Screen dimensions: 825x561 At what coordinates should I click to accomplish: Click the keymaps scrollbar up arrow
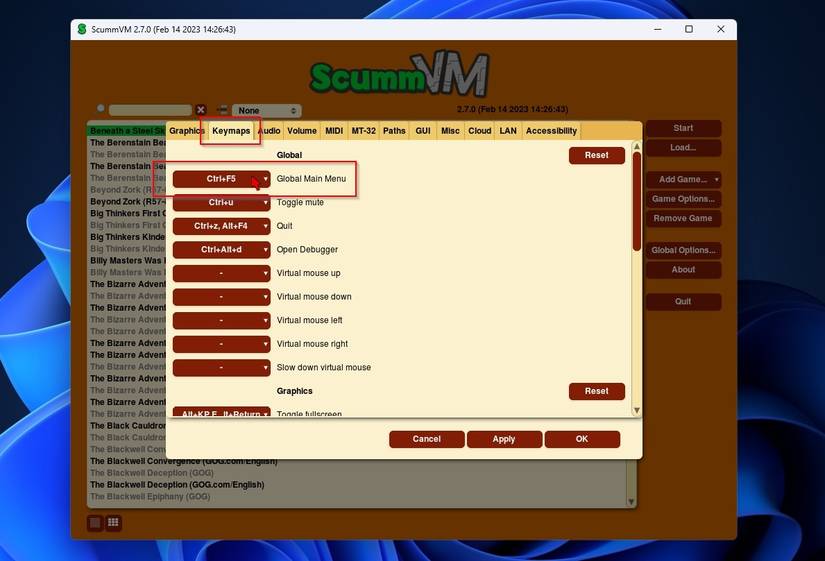(x=637, y=146)
